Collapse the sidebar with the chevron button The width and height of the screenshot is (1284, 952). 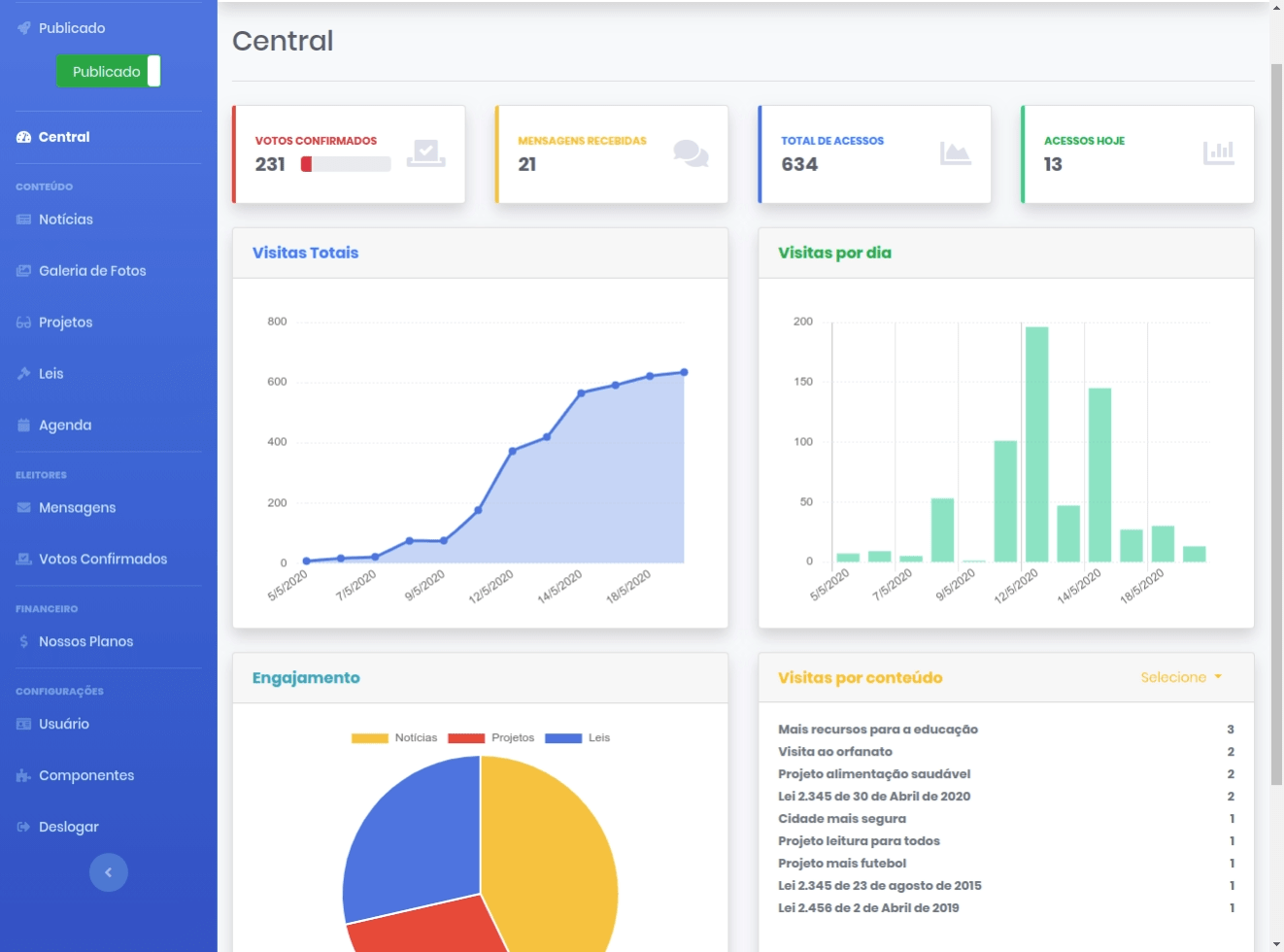[x=109, y=872]
